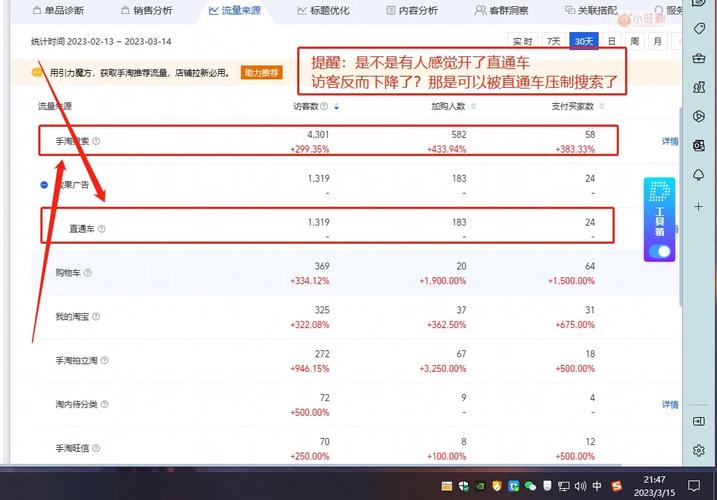
Task: Click help icon next to 我的淘宝
Action: pyautogui.click(x=96, y=317)
